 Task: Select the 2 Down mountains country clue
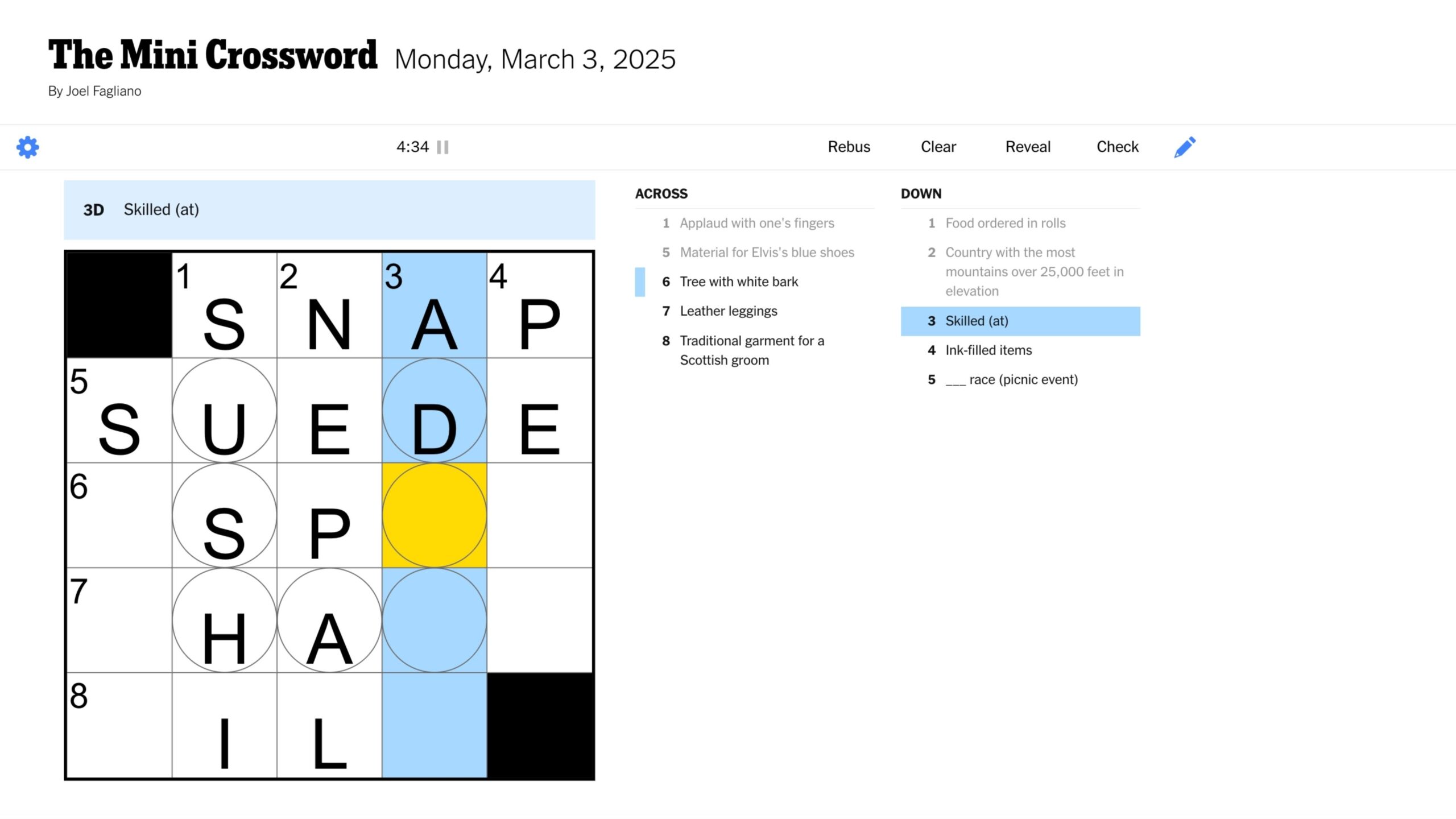pyautogui.click(x=1033, y=272)
